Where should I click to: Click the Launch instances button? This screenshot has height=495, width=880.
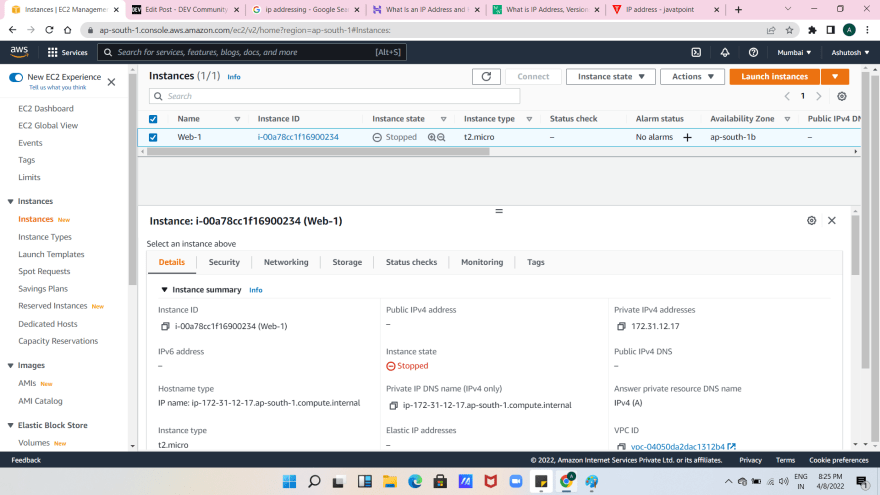pos(774,76)
